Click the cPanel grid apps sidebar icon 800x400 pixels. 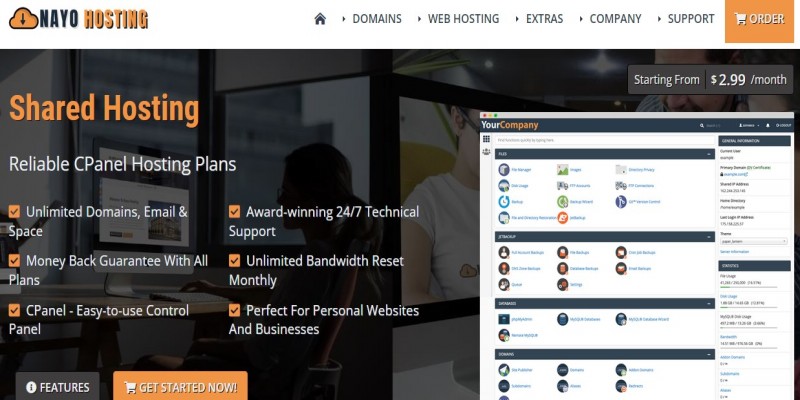pyautogui.click(x=486, y=139)
